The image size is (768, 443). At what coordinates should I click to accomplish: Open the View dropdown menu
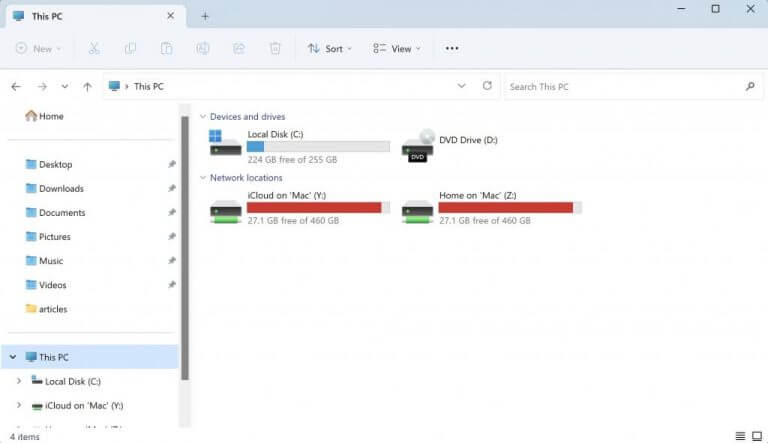click(397, 49)
